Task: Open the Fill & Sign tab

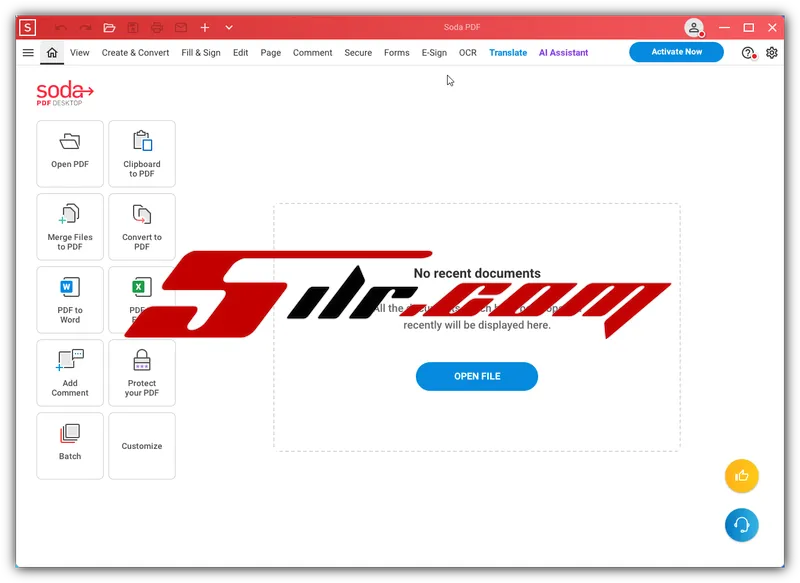Action: pos(201,53)
